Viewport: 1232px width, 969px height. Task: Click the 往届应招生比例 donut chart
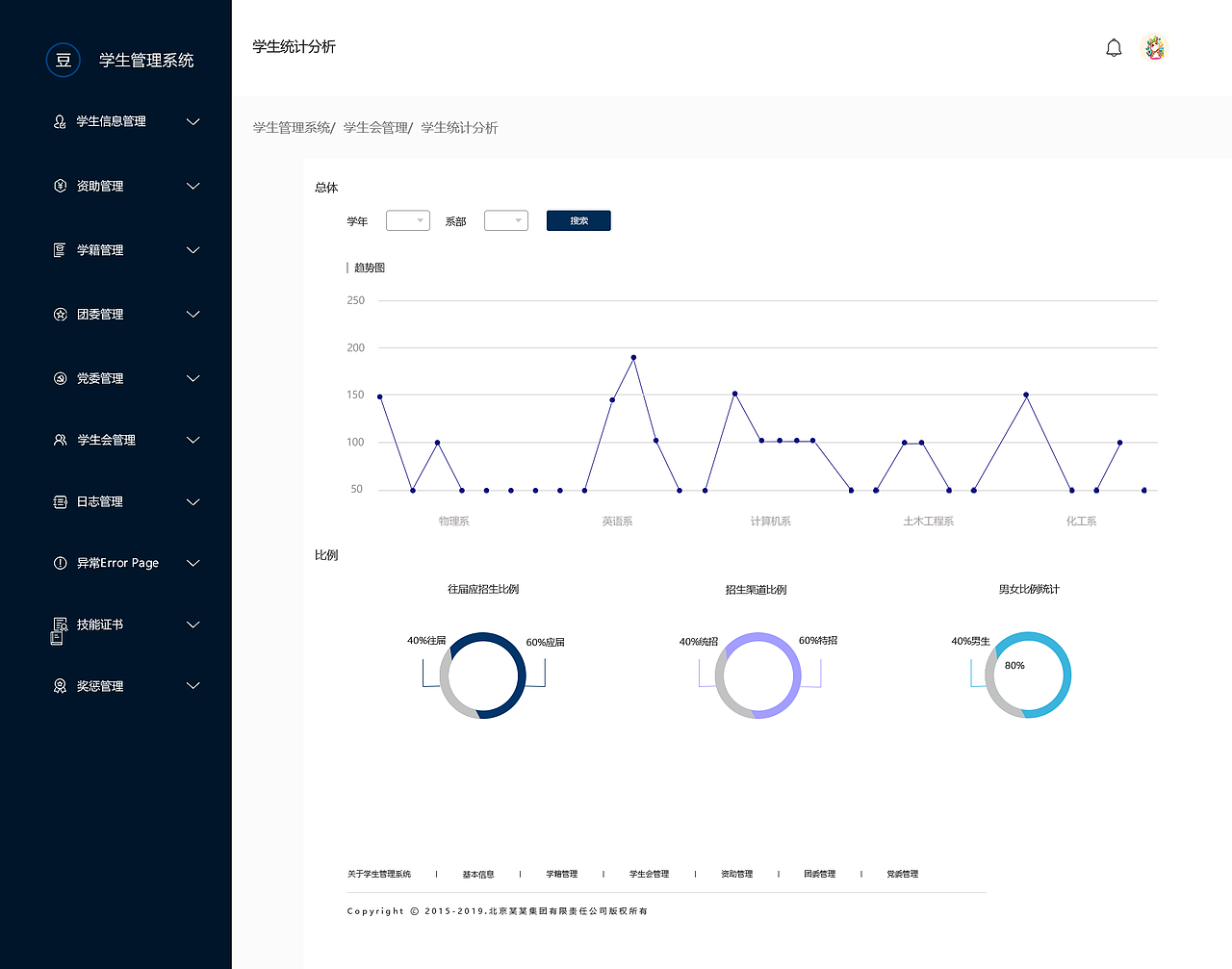click(483, 676)
